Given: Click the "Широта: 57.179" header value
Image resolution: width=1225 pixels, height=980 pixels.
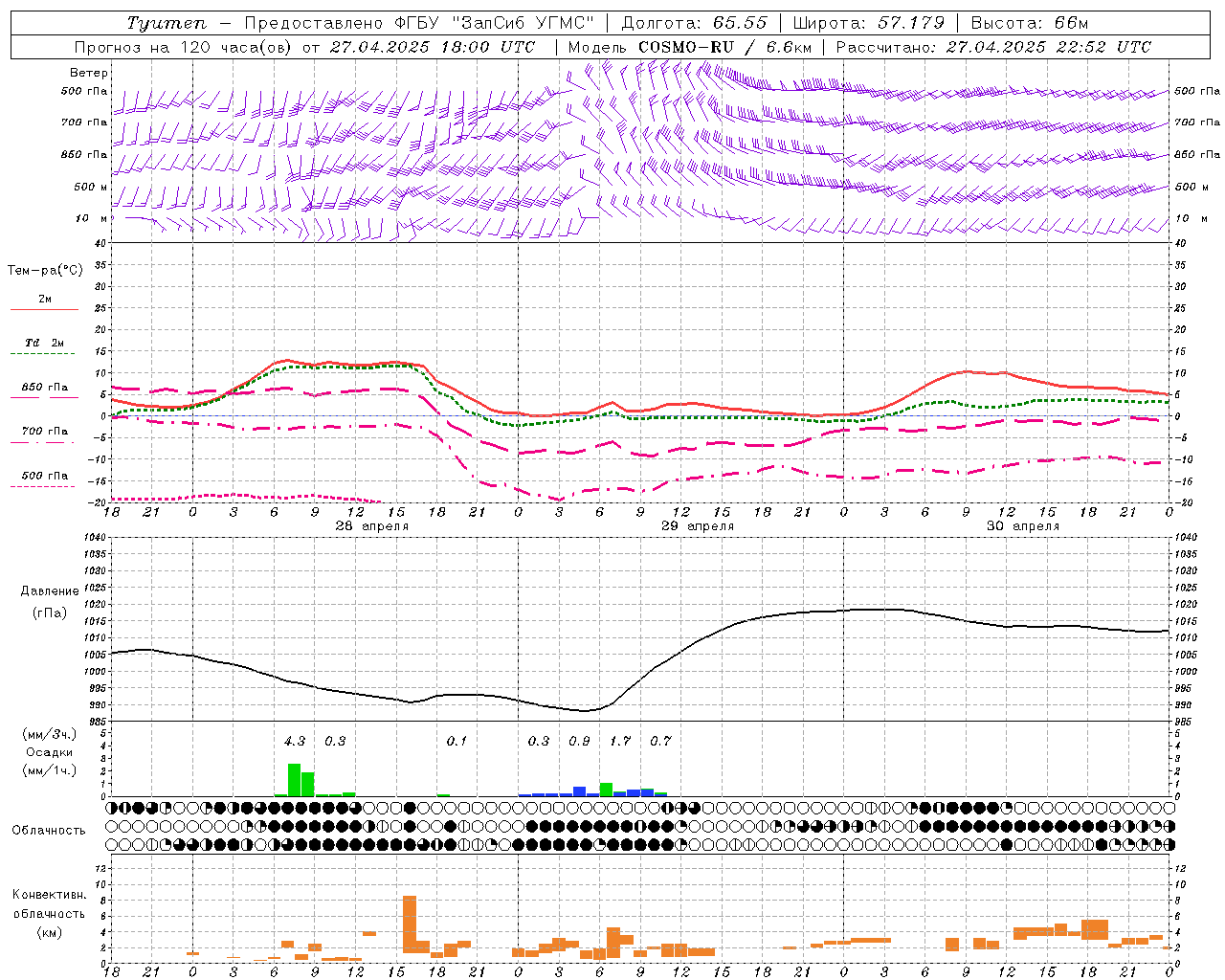Looking at the screenshot, I should 869,23.
